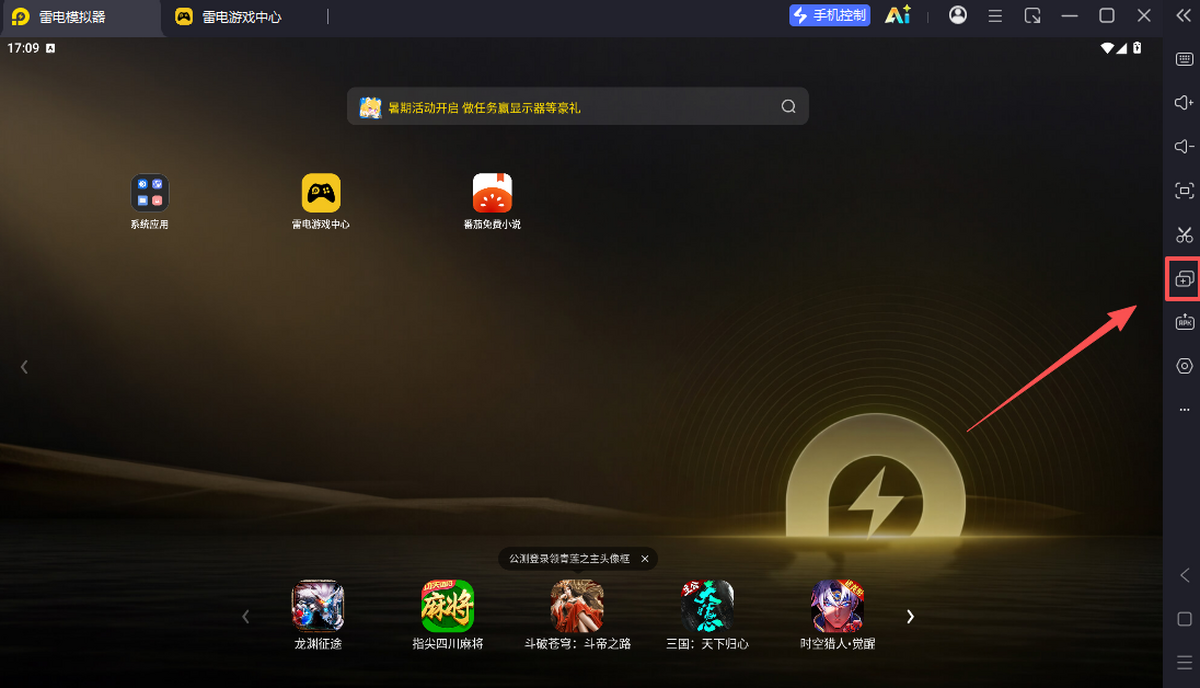Open the title bar hamburger menu

click(995, 16)
